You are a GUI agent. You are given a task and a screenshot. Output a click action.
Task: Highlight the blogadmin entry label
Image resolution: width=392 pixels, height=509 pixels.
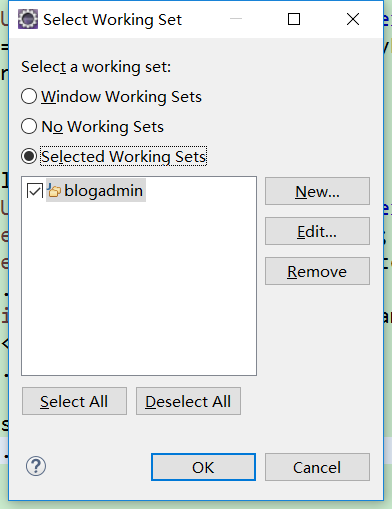pyautogui.click(x=103, y=191)
